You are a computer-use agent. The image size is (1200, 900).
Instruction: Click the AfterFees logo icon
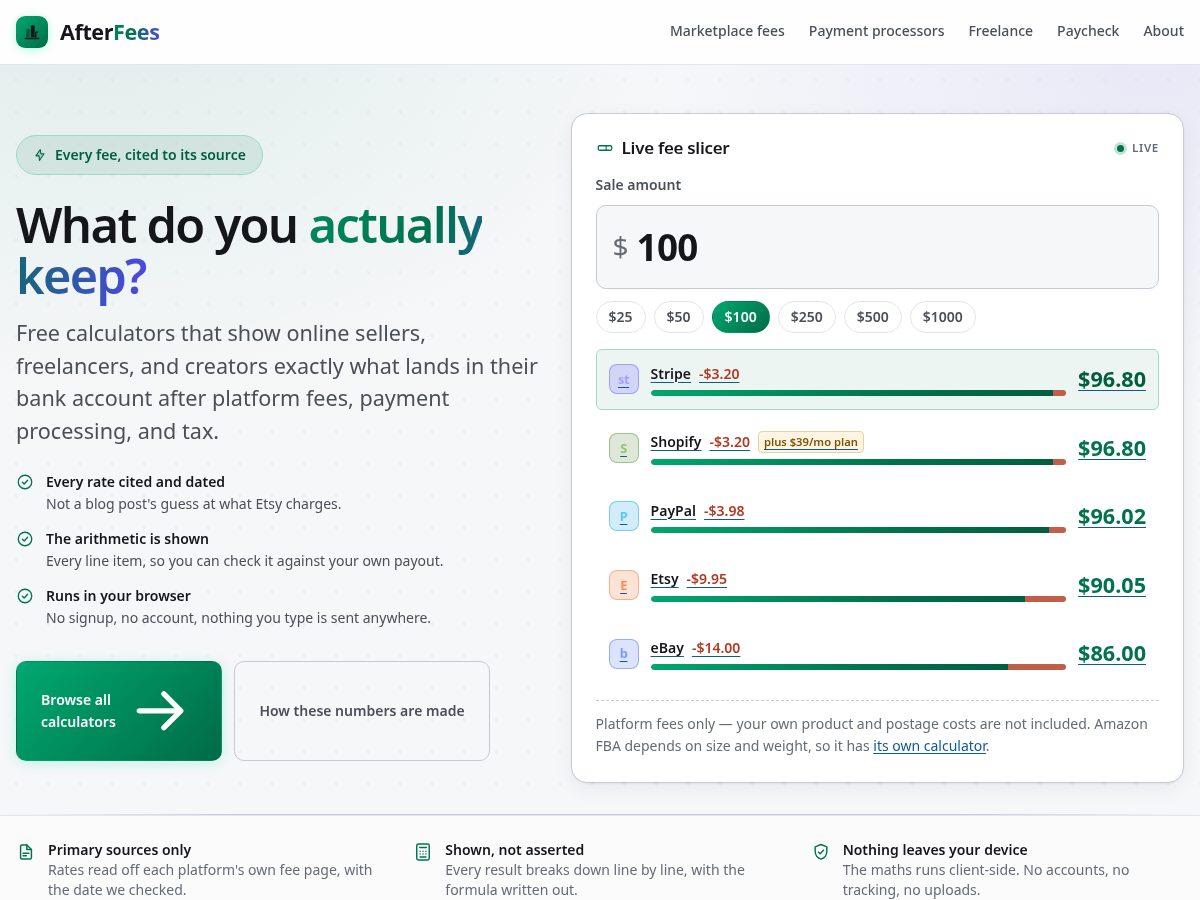[32, 32]
